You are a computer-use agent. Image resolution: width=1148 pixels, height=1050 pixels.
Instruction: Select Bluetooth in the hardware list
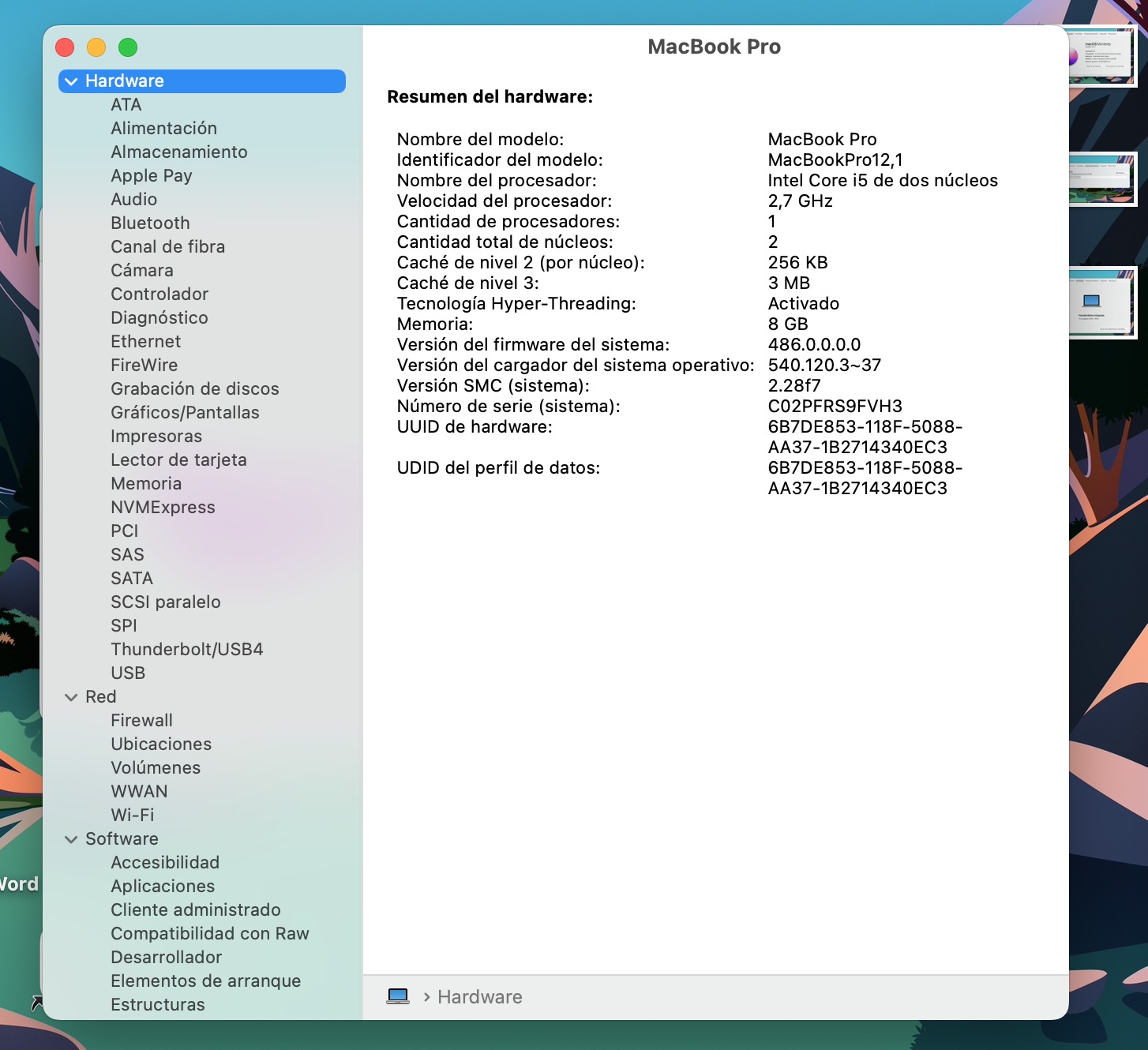[x=150, y=223]
